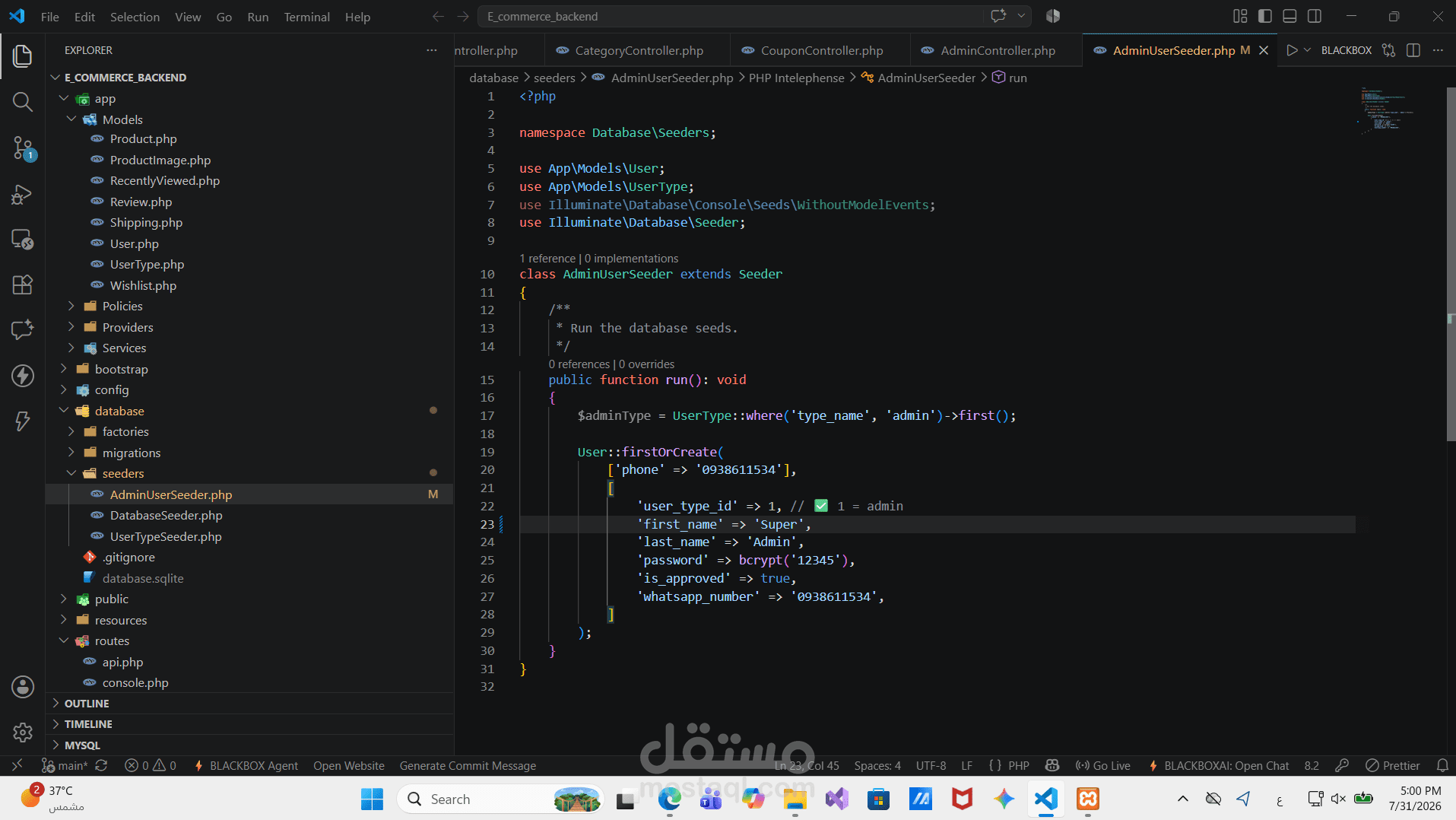Click the Run PHP file play icon
The image size is (1456, 820).
1292,50
